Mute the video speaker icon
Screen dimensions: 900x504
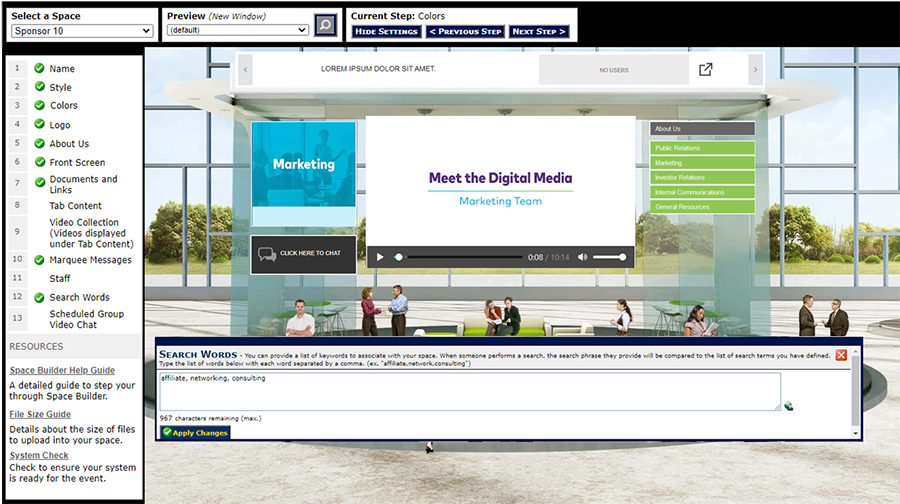(582, 257)
